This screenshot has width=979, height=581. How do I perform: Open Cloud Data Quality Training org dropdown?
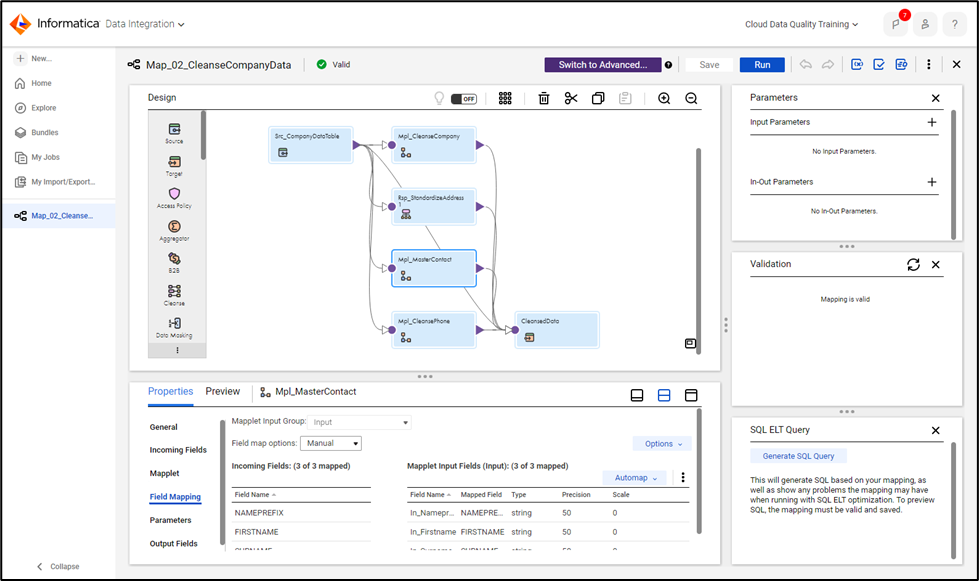tap(802, 24)
